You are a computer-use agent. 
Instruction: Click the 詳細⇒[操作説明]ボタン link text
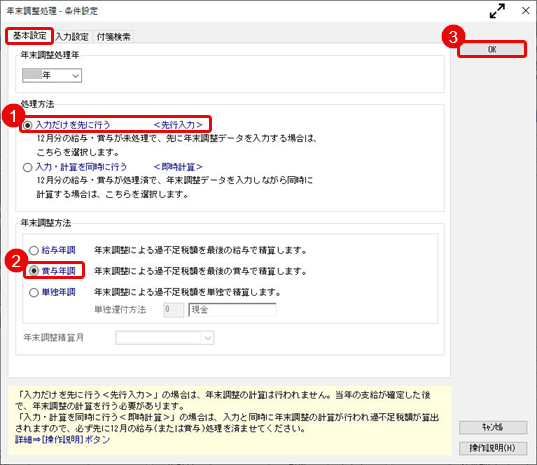(62, 440)
